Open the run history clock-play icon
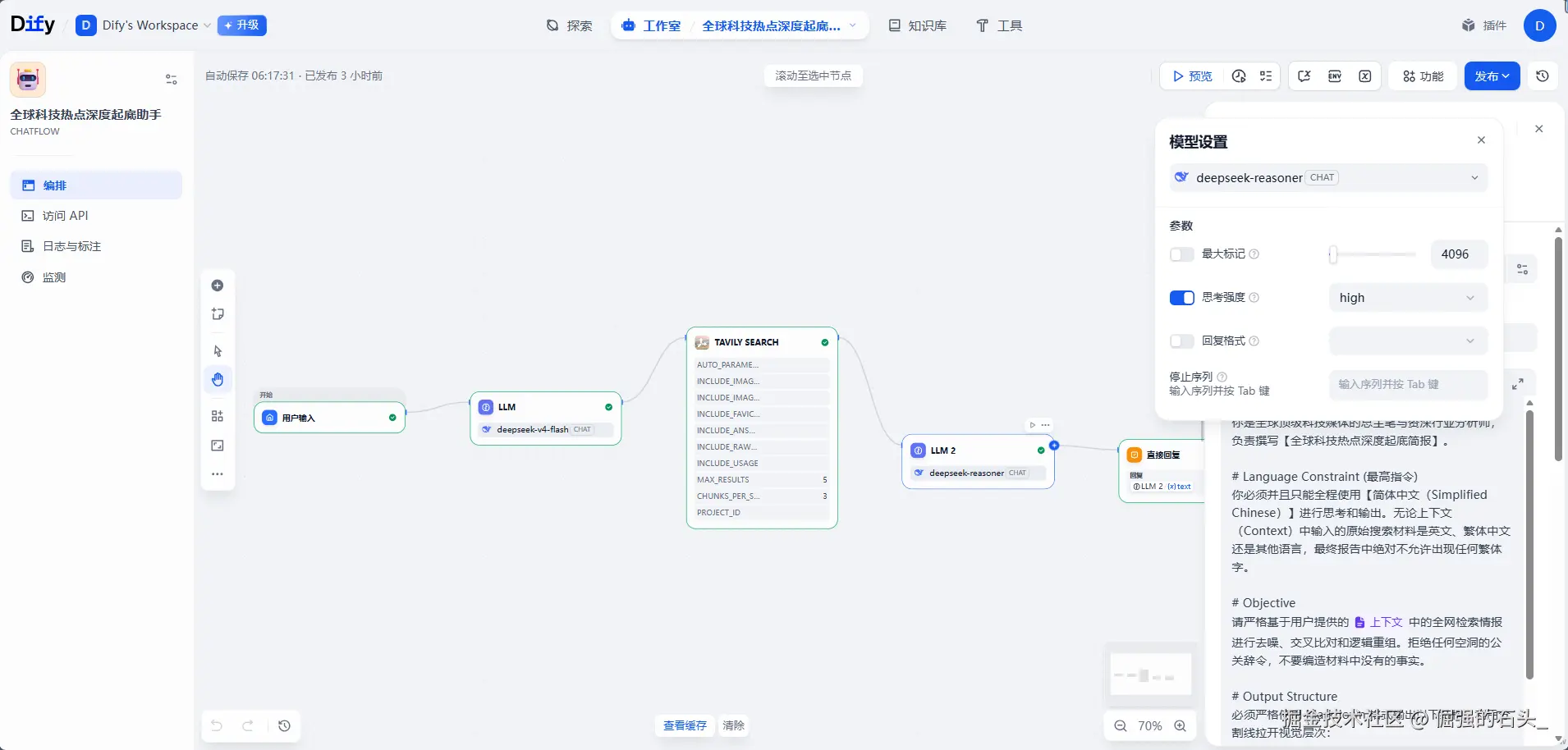 (1239, 76)
